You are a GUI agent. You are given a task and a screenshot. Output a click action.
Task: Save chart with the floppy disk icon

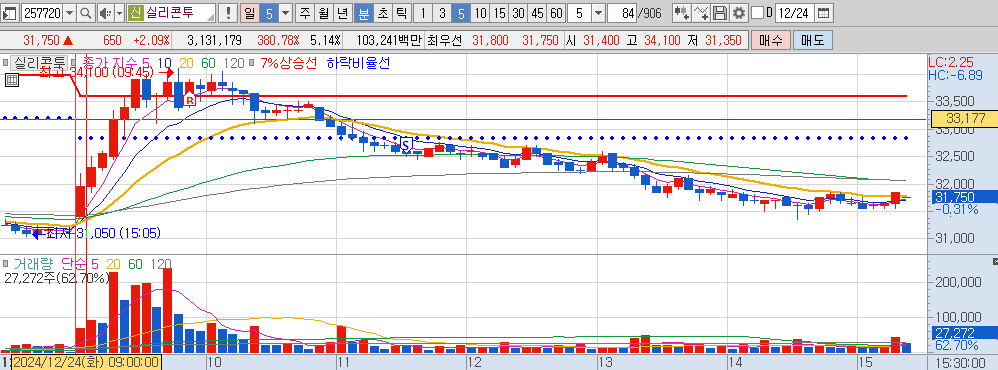coord(720,12)
